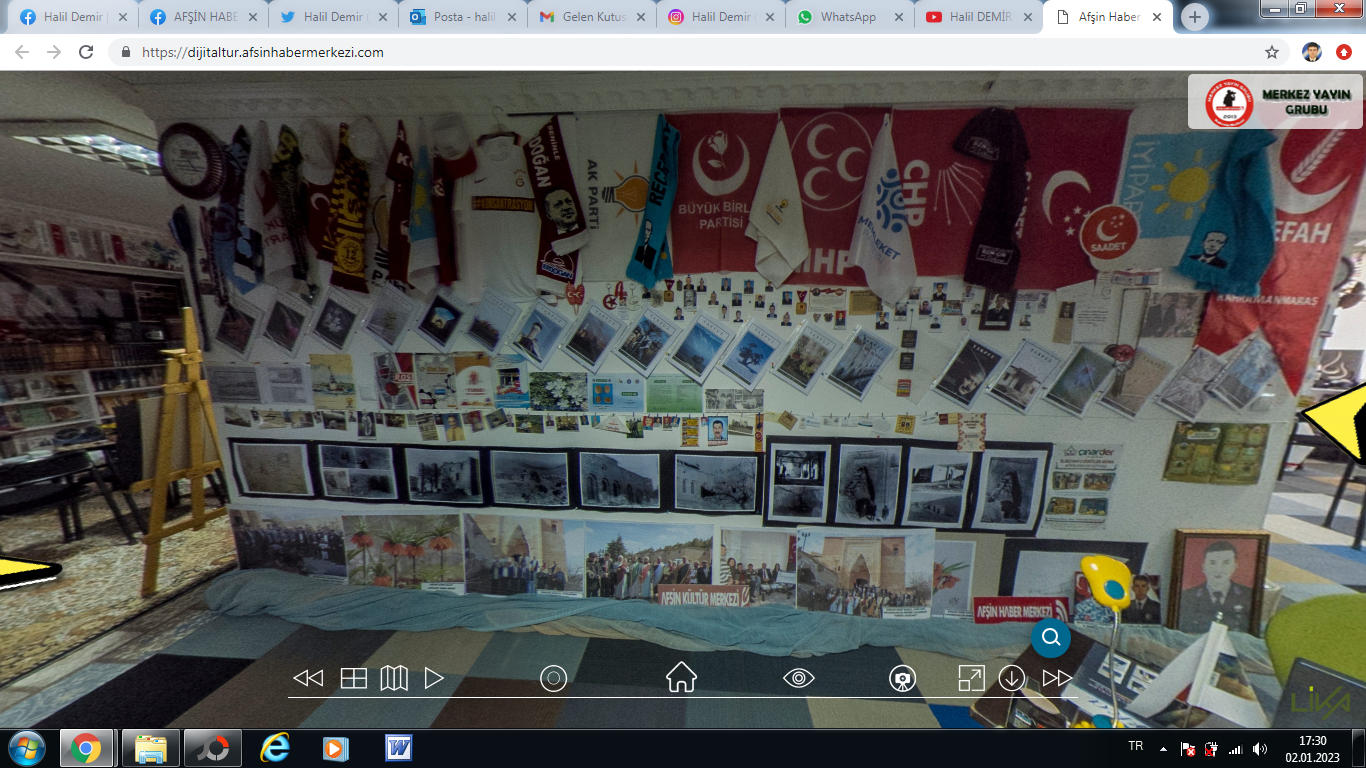Image resolution: width=1366 pixels, height=768 pixels.
Task: Go forward in Chrome
Action: [54, 52]
